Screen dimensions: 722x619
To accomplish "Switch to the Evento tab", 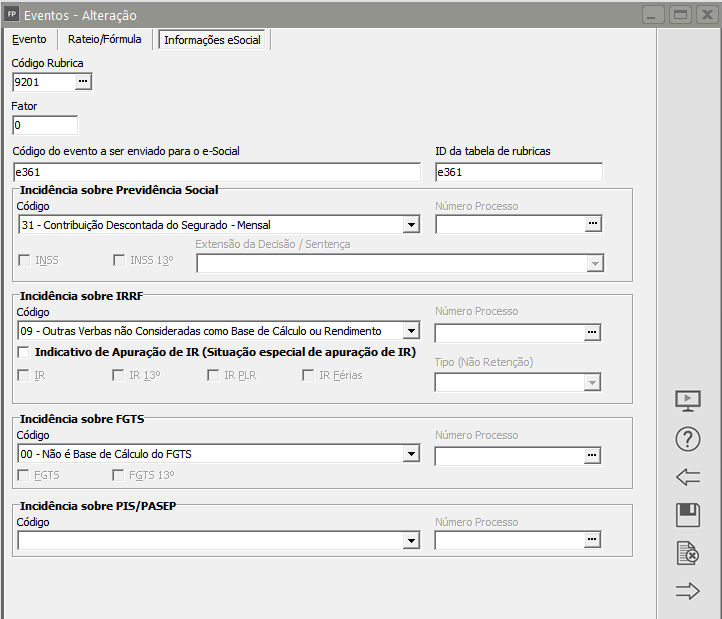I will pos(29,39).
